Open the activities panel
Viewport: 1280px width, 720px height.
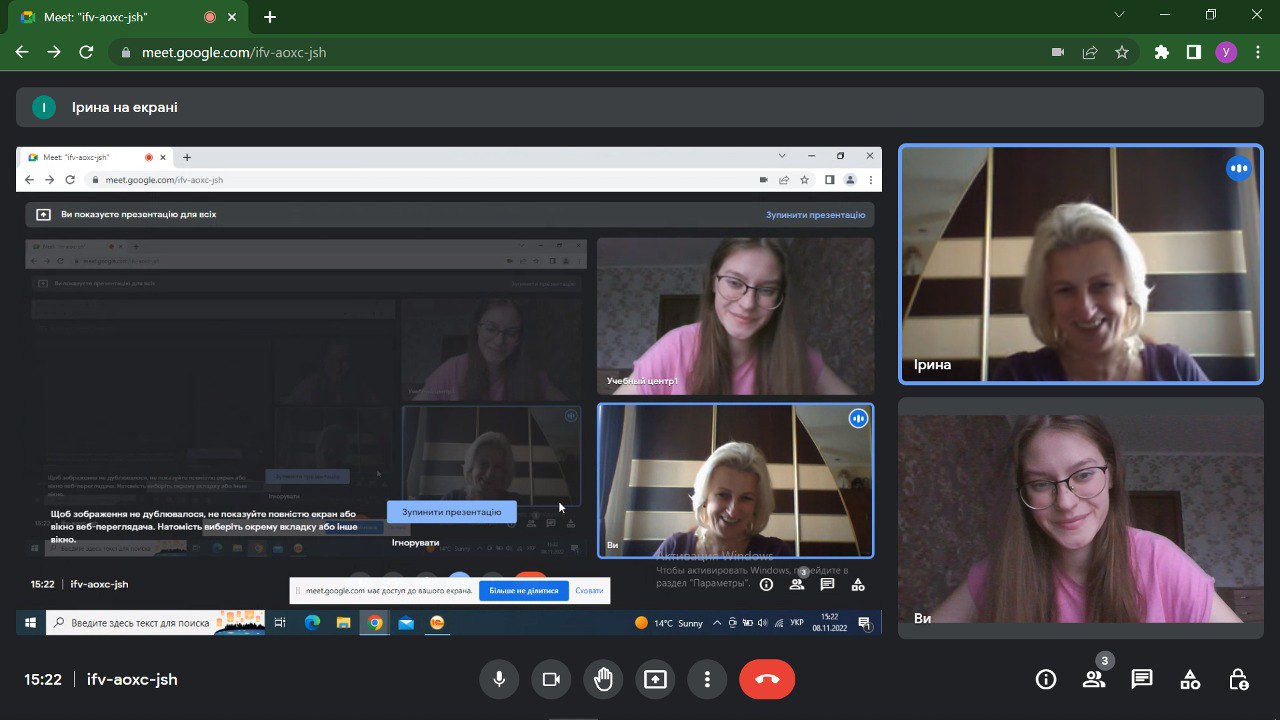coord(1190,680)
